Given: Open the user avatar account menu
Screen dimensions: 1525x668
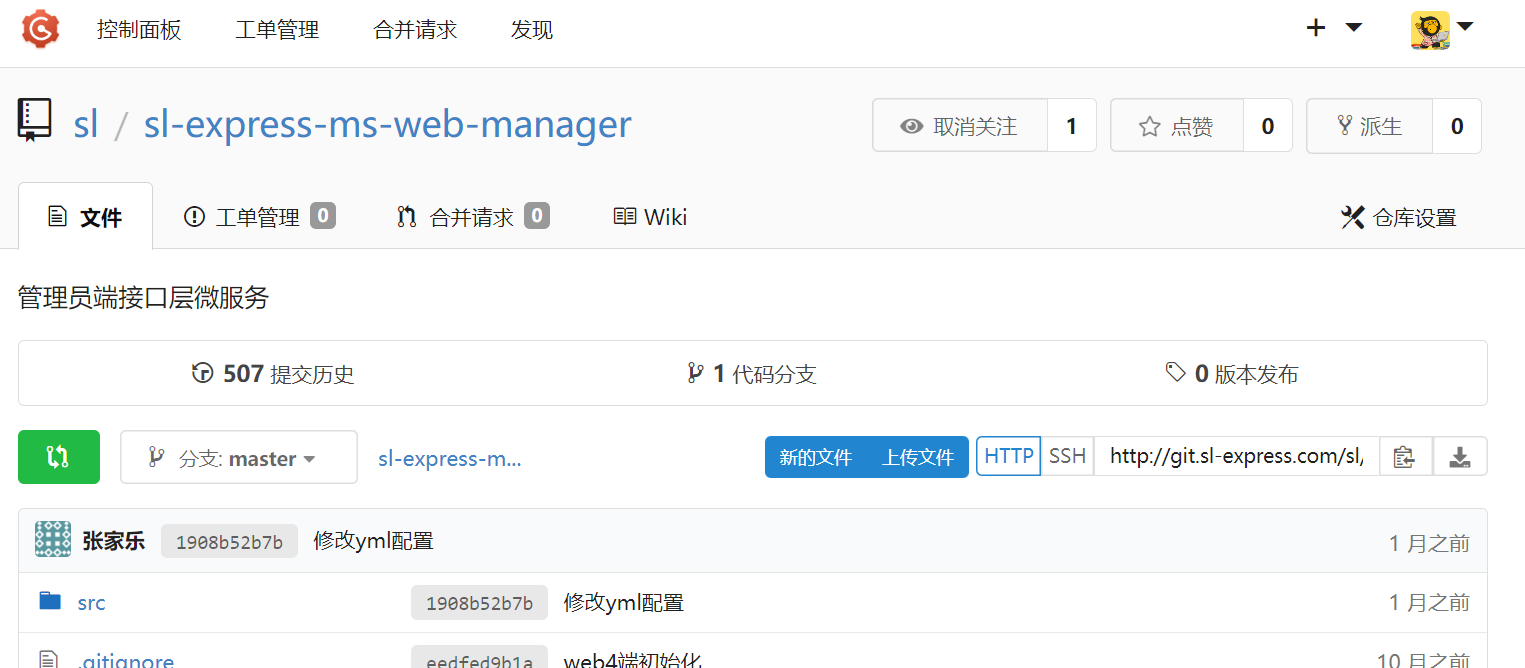Looking at the screenshot, I should [1442, 29].
